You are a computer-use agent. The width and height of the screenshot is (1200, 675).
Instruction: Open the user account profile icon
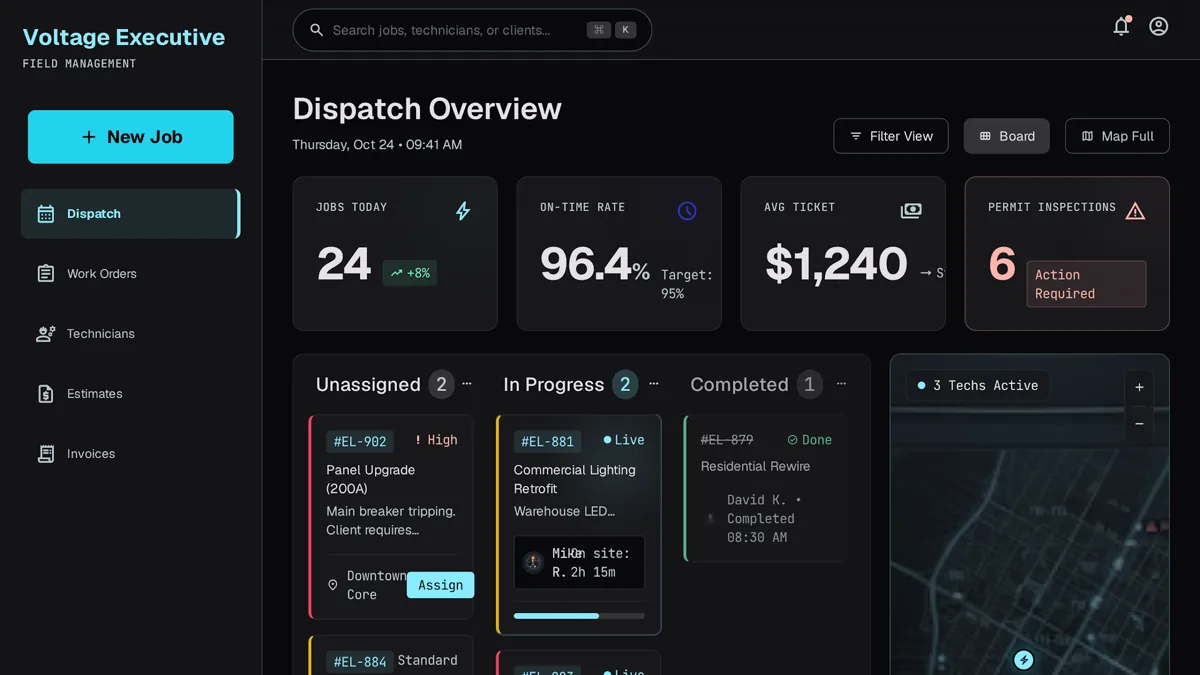tap(1158, 27)
